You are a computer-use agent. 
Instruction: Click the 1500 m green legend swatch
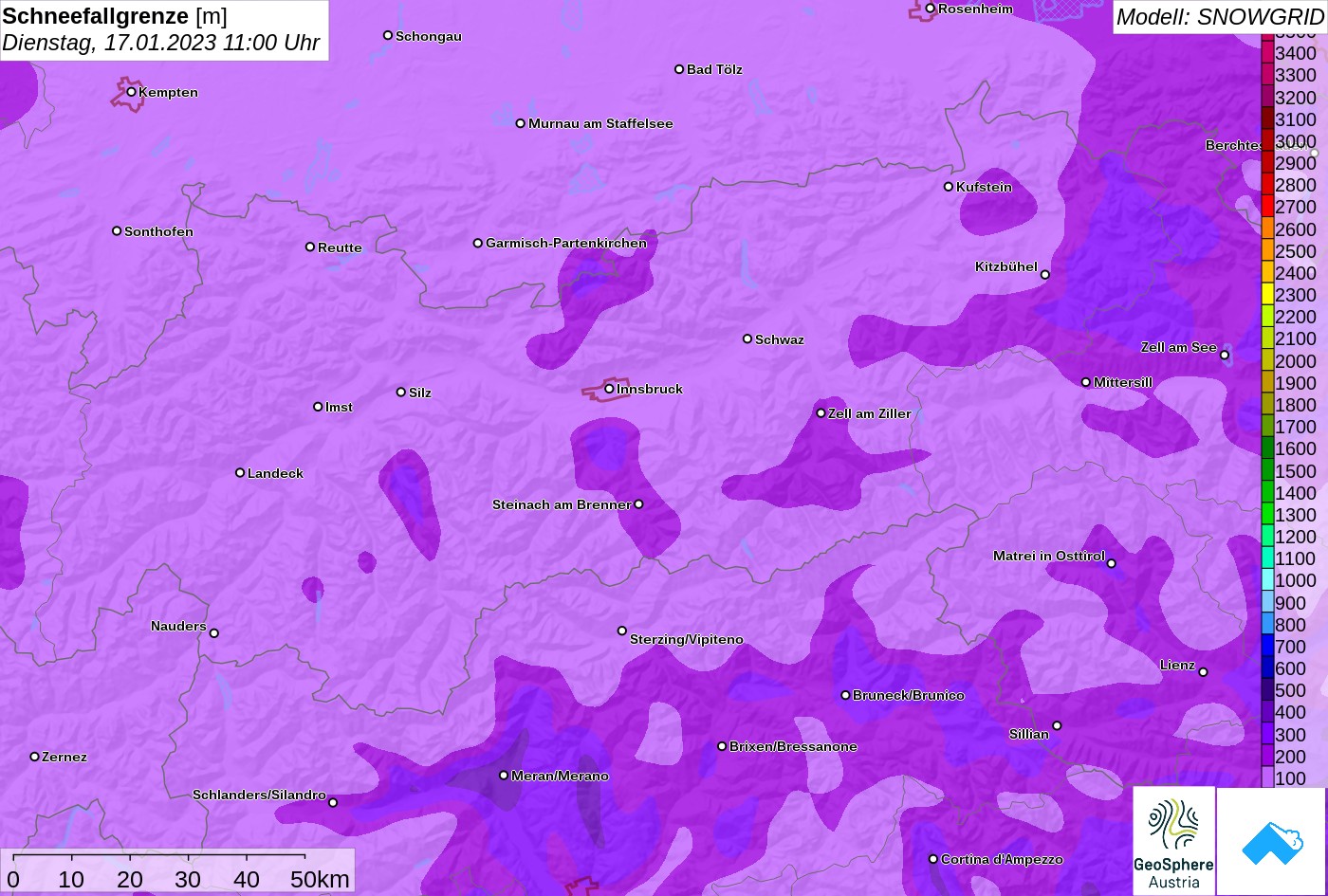click(1267, 470)
